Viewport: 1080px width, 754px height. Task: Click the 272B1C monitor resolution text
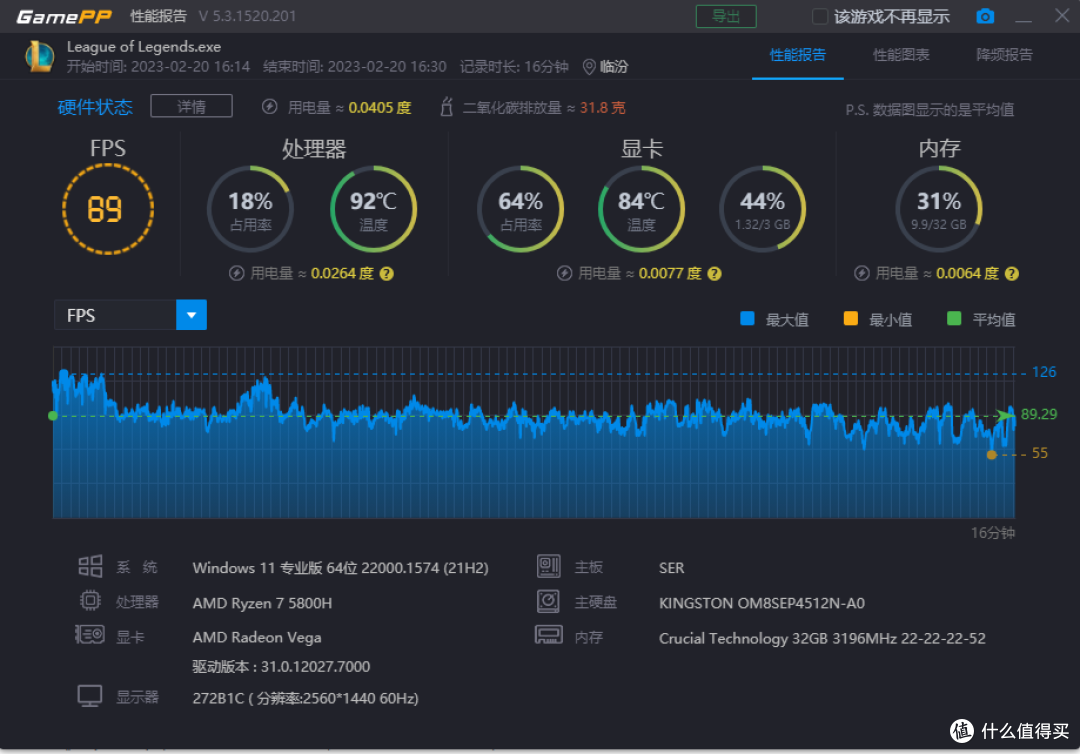[x=306, y=698]
